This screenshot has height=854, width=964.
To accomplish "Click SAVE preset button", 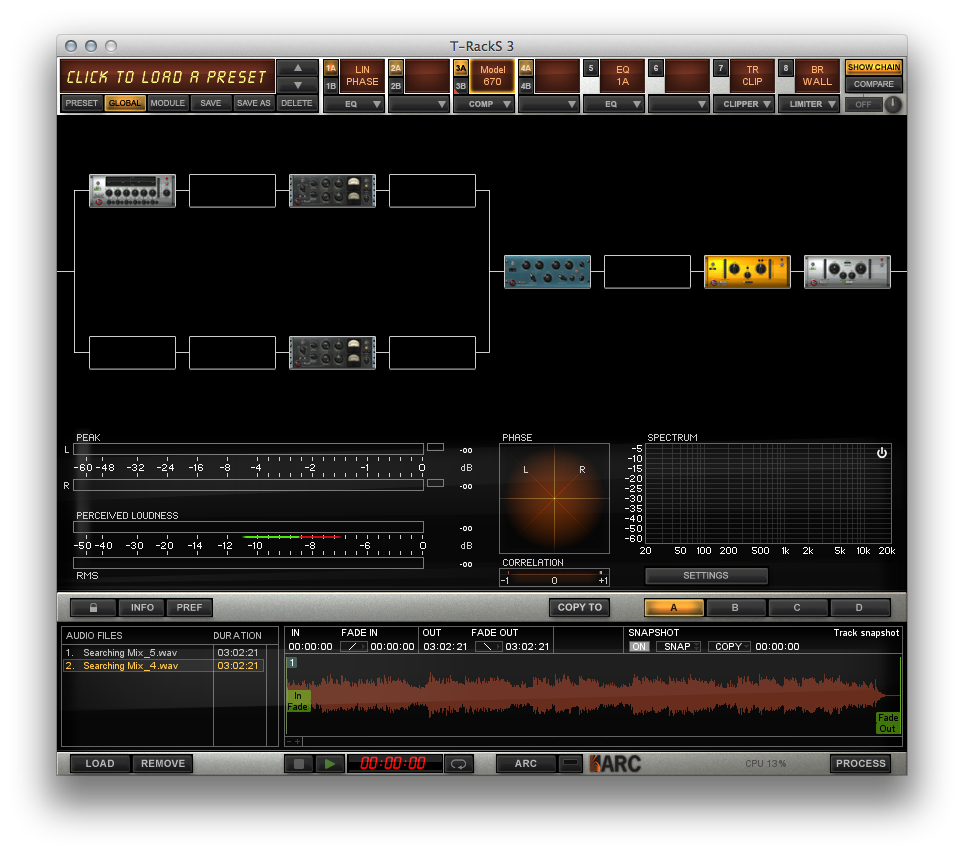I will [211, 103].
